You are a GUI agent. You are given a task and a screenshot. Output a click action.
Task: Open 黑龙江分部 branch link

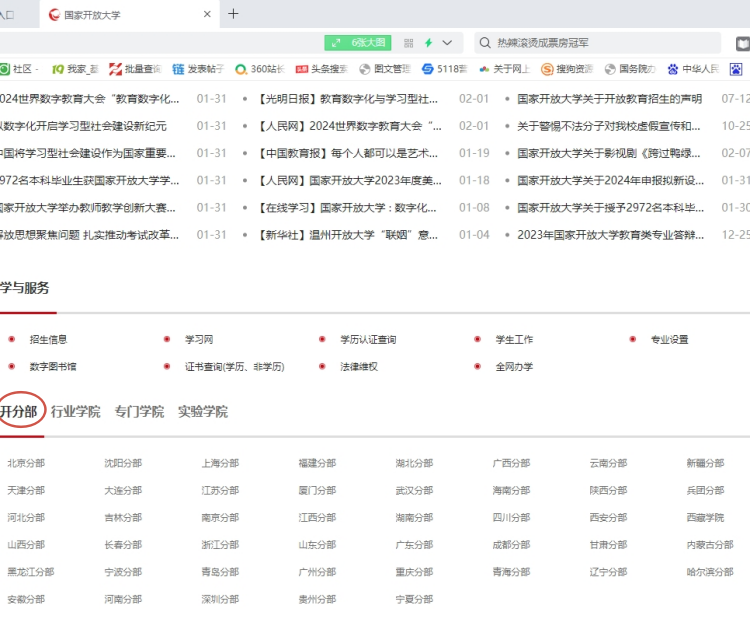(31, 572)
